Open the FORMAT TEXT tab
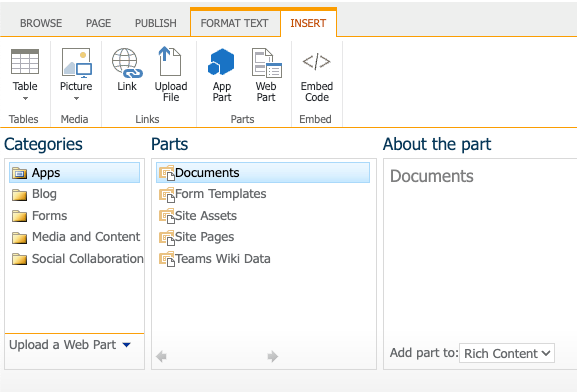 pyautogui.click(x=234, y=23)
